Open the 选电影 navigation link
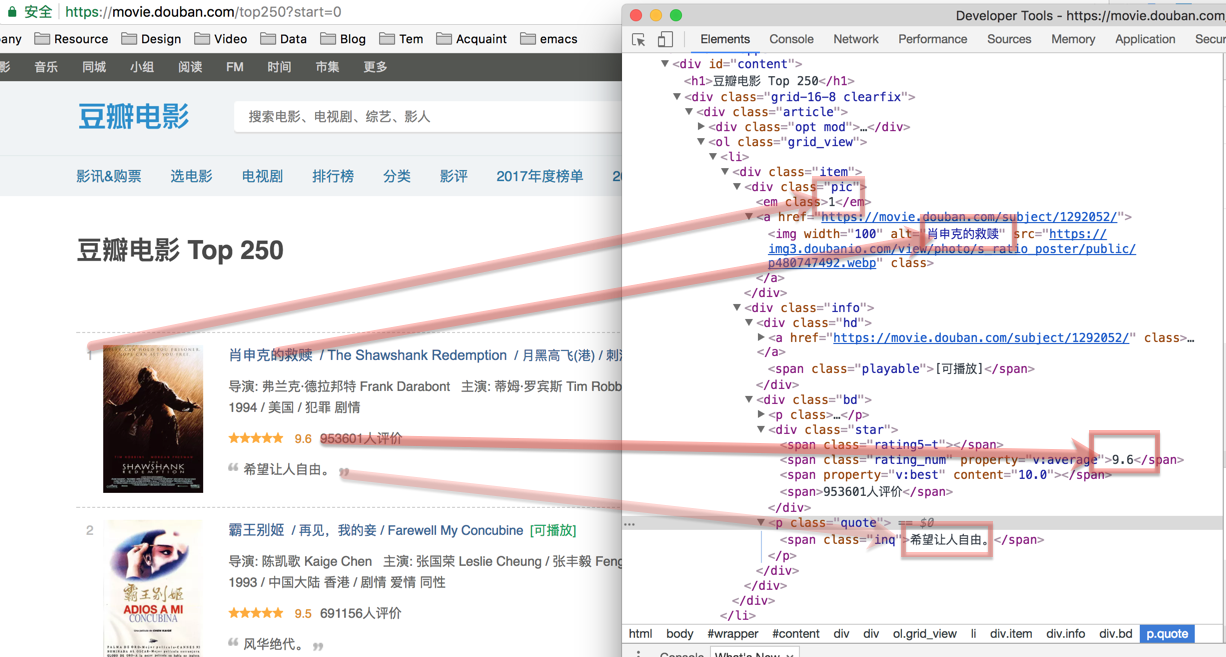The height and width of the screenshot is (657, 1226). point(191,176)
